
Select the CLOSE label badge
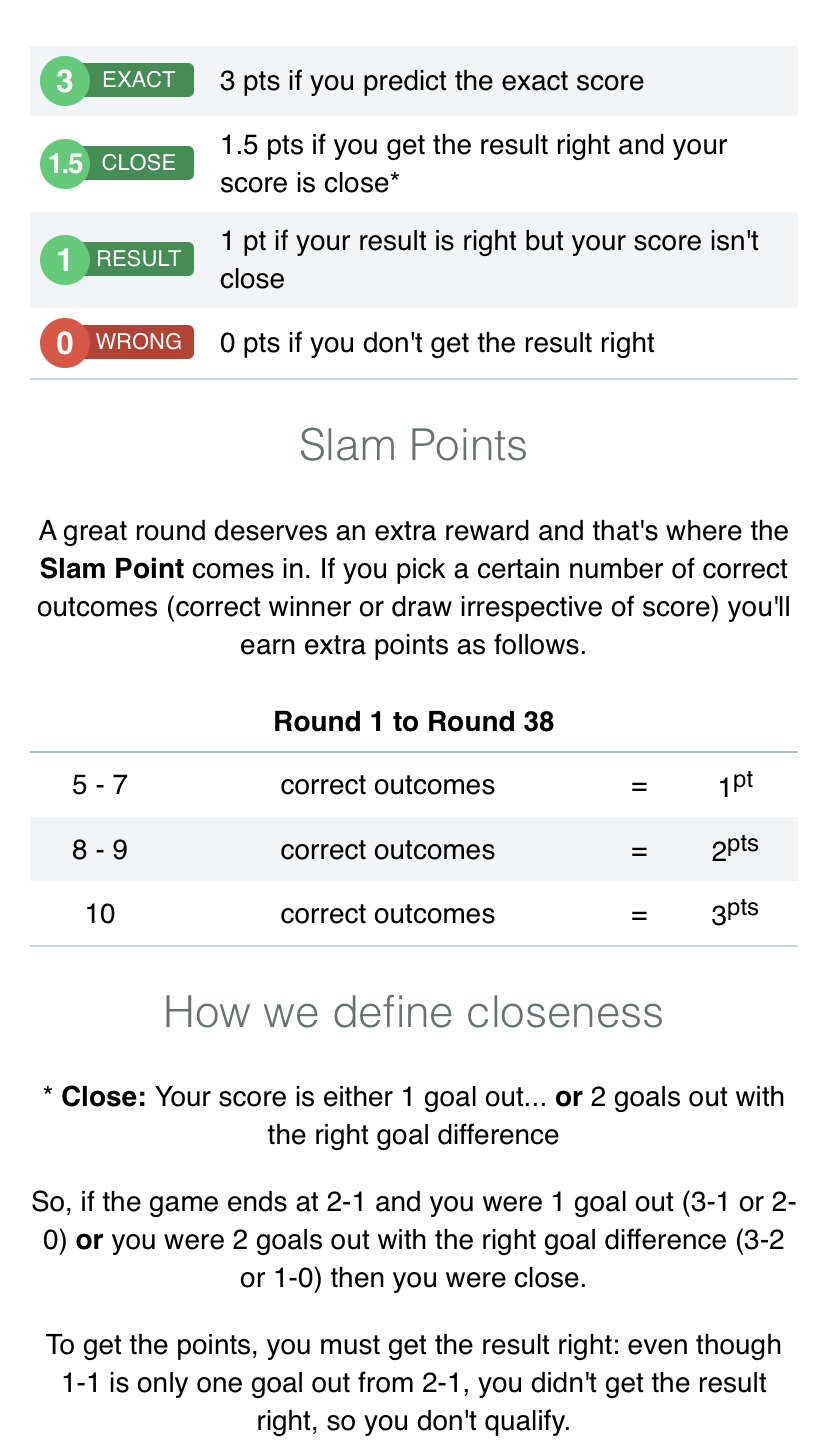[139, 163]
